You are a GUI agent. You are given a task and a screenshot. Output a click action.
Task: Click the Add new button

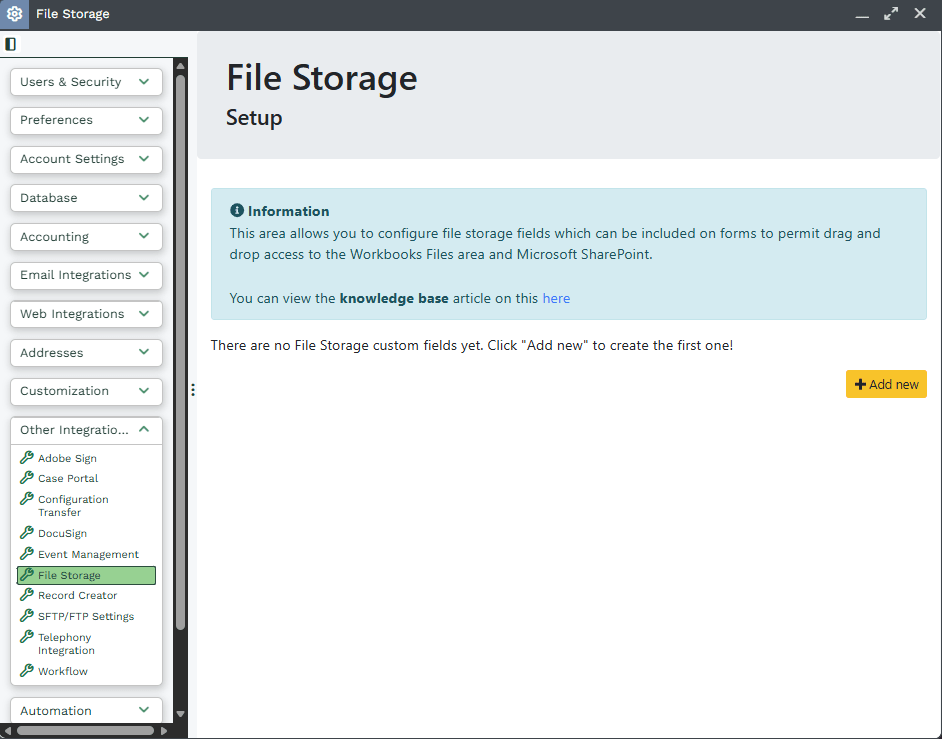click(886, 385)
